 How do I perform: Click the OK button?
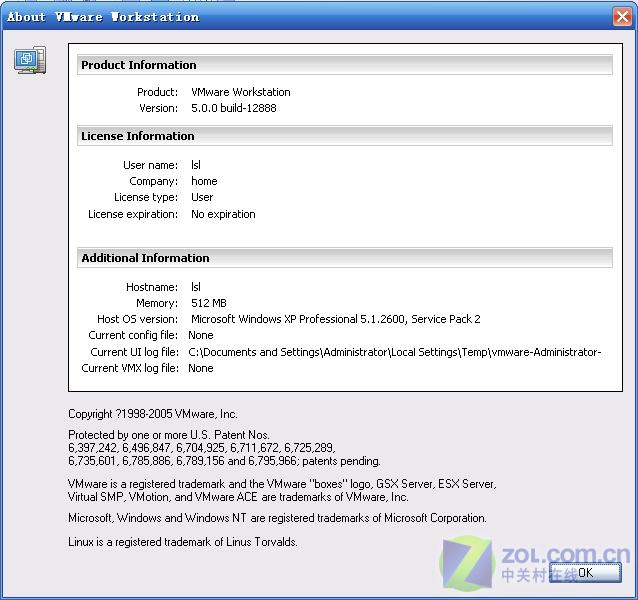click(x=585, y=573)
